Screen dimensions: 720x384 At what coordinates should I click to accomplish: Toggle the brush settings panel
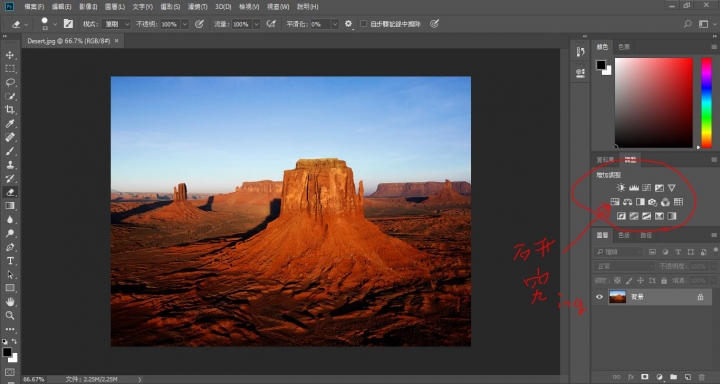coord(68,24)
